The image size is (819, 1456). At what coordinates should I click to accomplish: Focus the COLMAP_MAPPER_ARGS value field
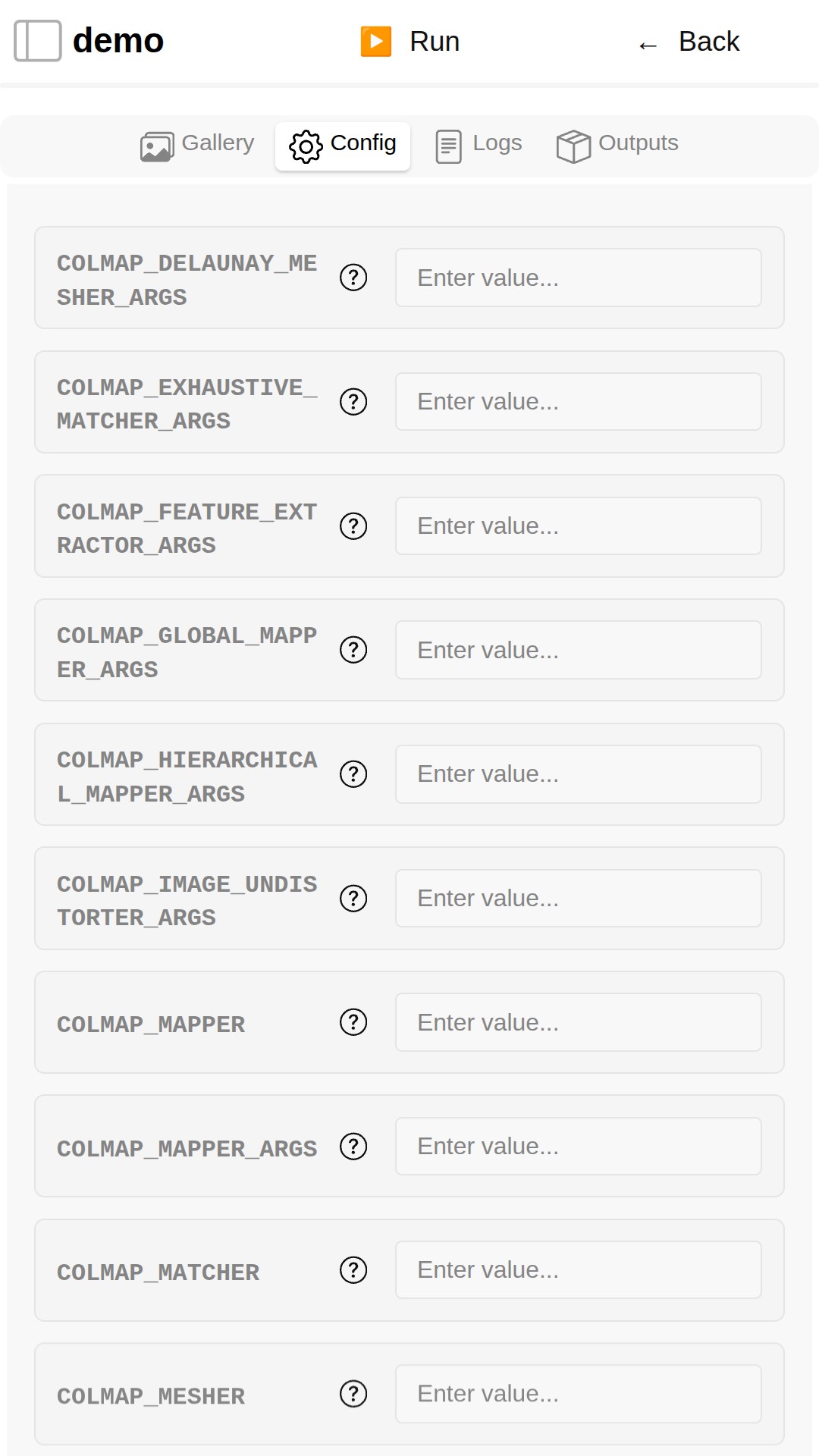point(579,1147)
